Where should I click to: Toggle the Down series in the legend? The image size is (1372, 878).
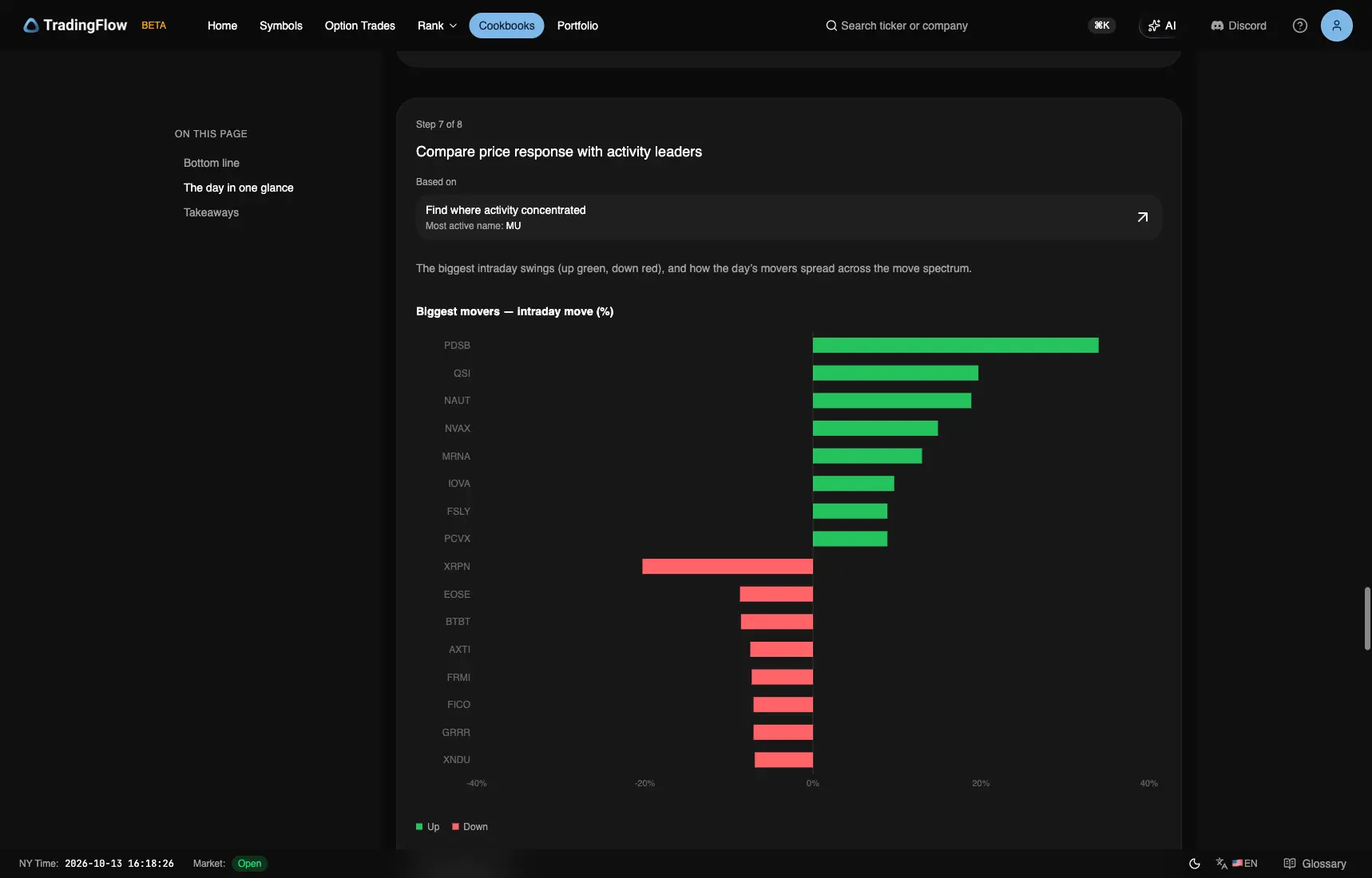click(470, 827)
